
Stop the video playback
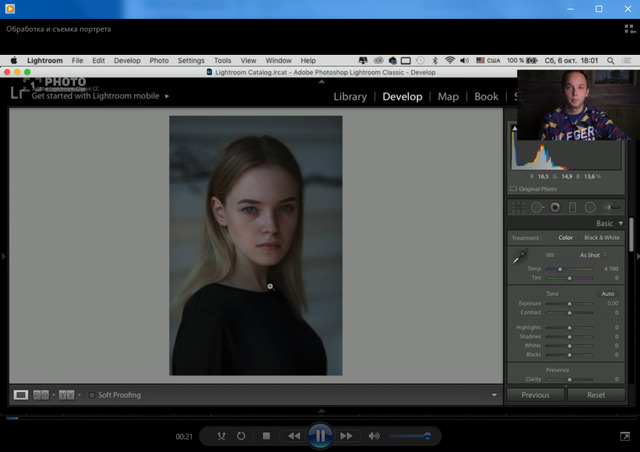[266, 436]
